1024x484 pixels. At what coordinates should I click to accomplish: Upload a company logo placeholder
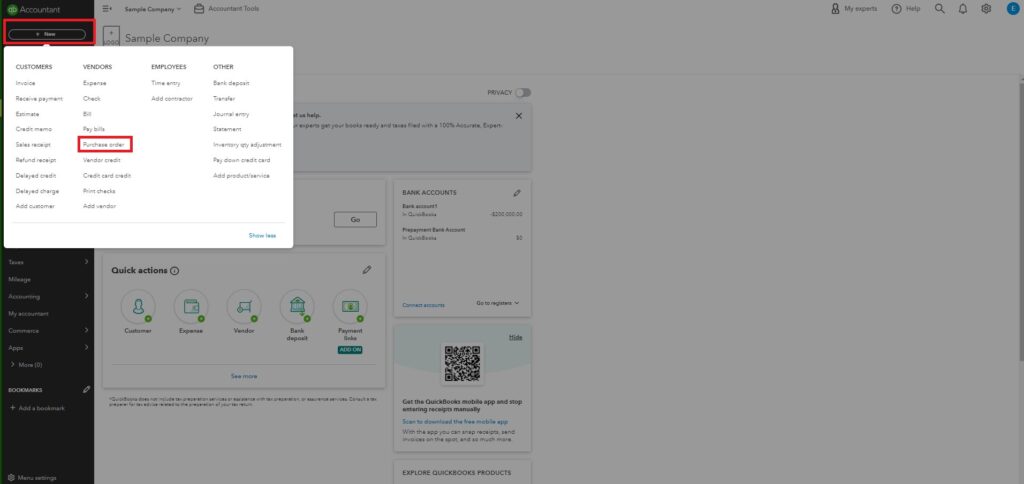click(111, 37)
